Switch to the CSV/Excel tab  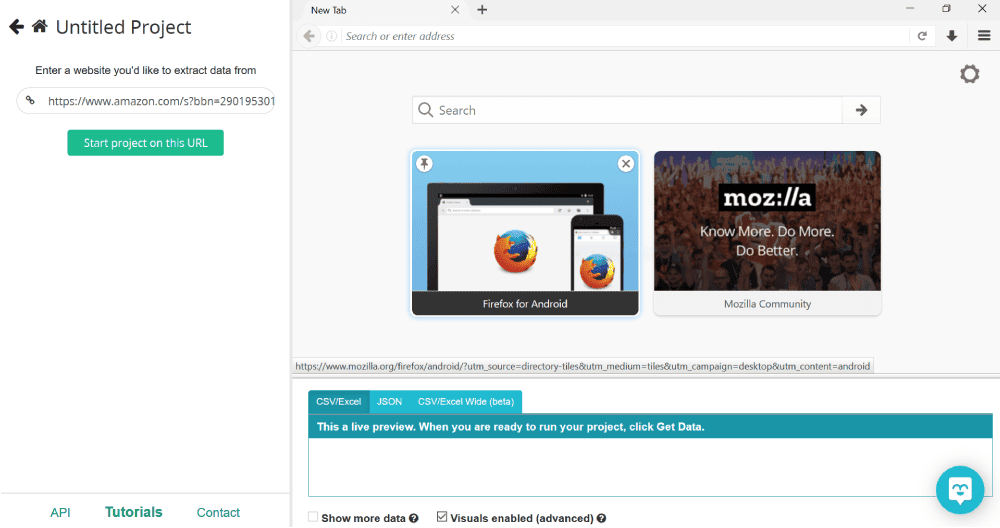point(339,402)
